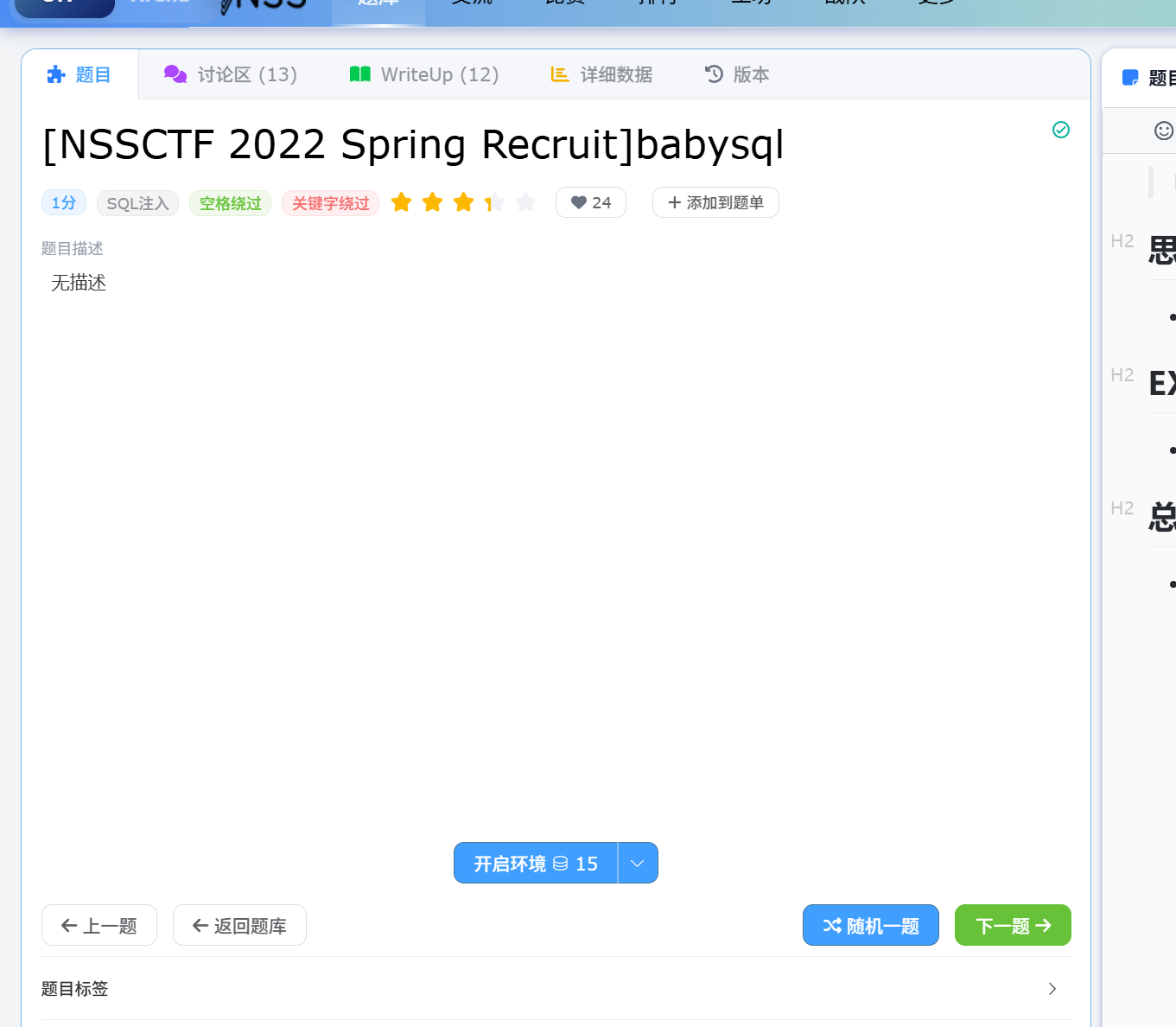Open the 详细数据 statistics tab
The width and height of the screenshot is (1176, 1027).
pos(602,75)
